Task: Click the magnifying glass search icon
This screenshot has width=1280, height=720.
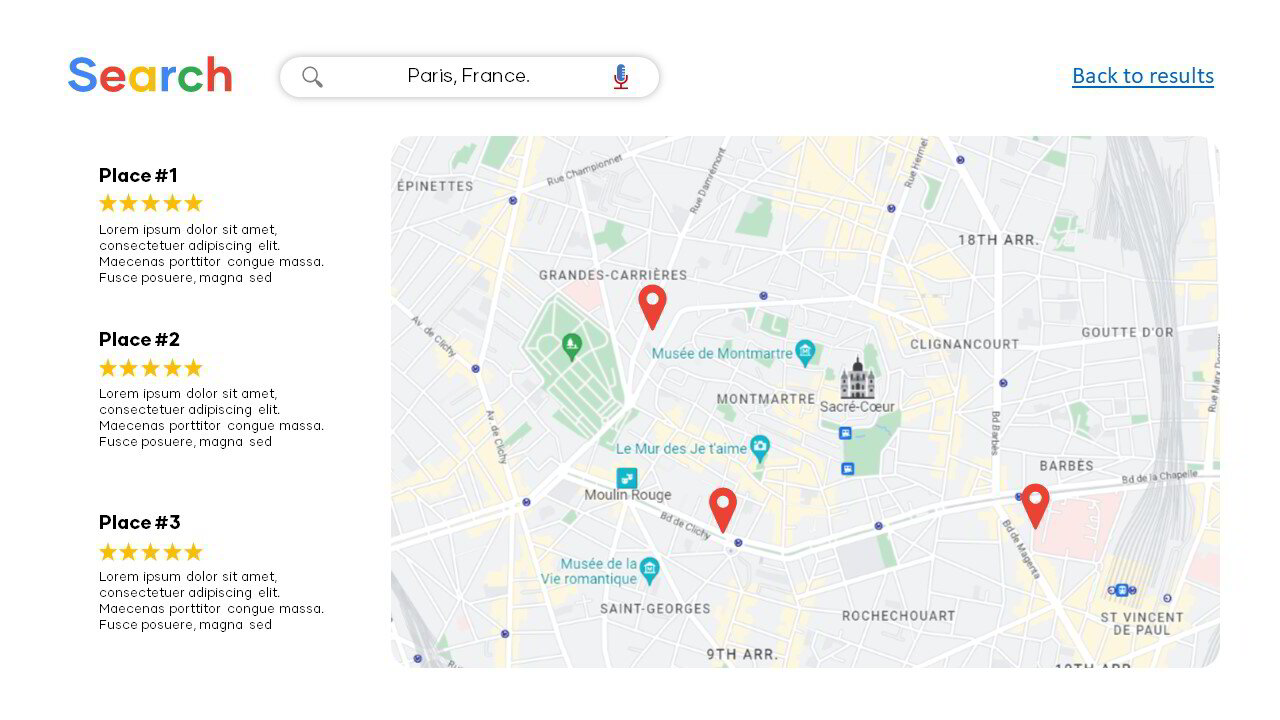Action: pyautogui.click(x=313, y=77)
